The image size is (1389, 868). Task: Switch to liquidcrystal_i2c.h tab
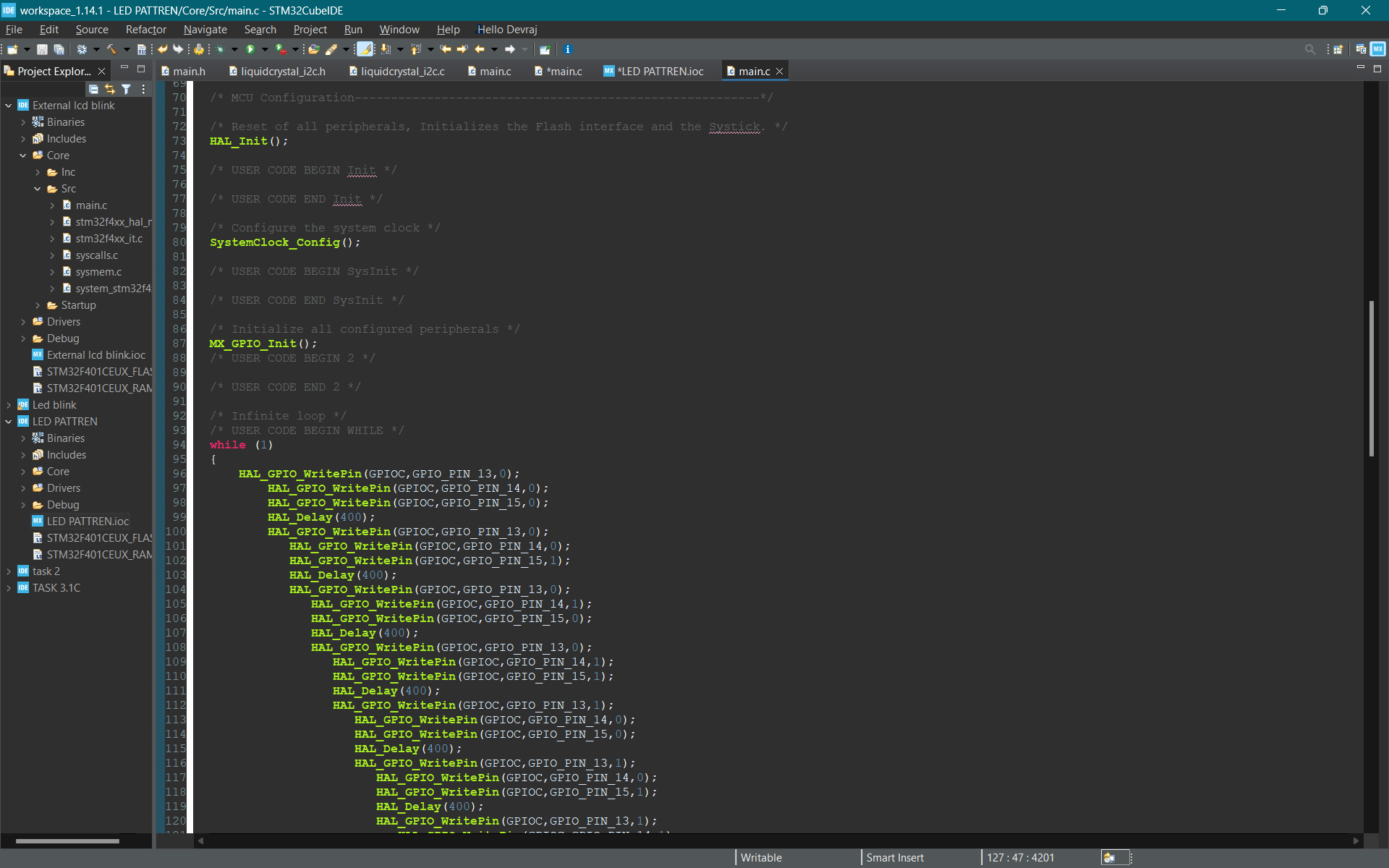pos(278,71)
